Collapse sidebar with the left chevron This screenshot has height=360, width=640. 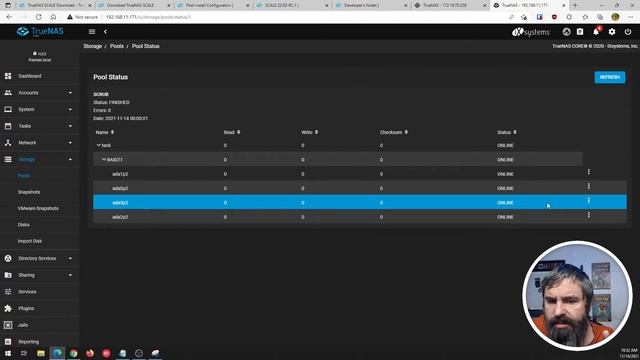(x=105, y=31)
